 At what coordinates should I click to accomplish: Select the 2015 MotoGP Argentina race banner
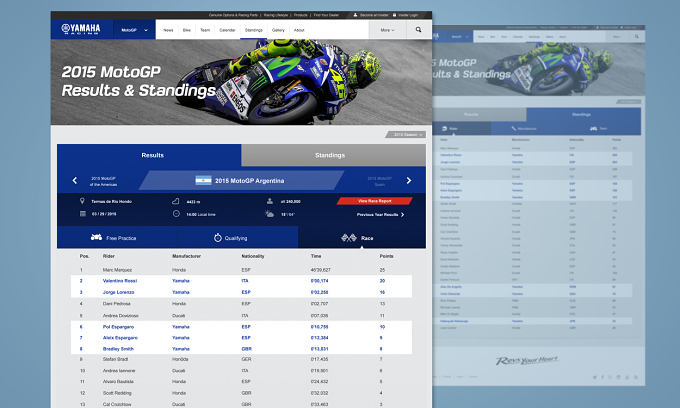tap(242, 180)
